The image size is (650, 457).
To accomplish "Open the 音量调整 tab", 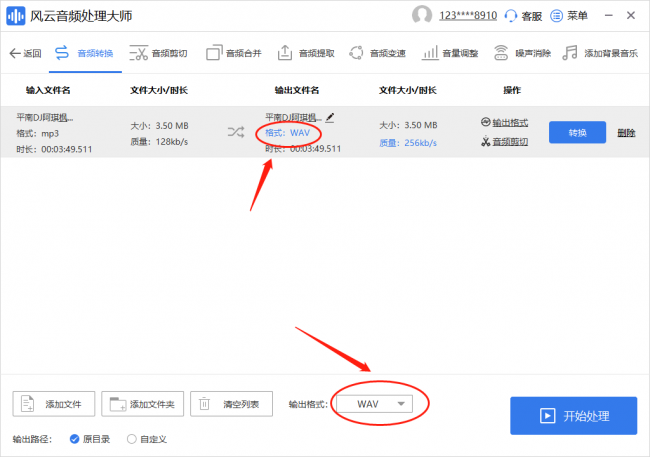I will pyautogui.click(x=450, y=53).
